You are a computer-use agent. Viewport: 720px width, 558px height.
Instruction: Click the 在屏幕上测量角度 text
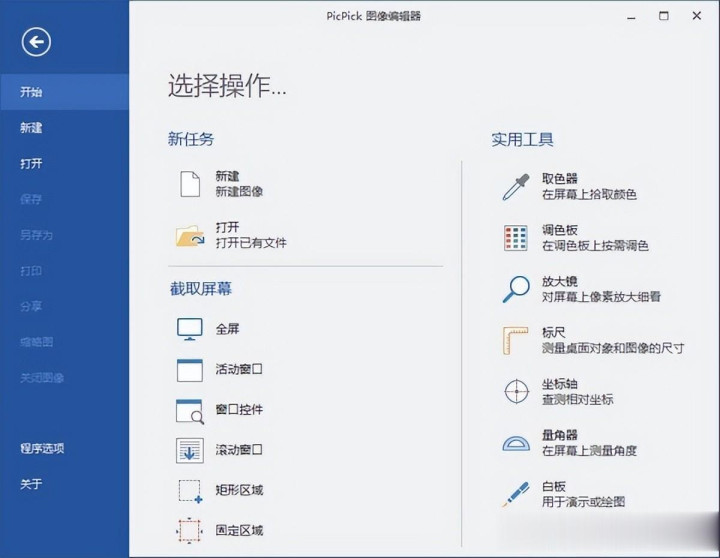click(589, 451)
